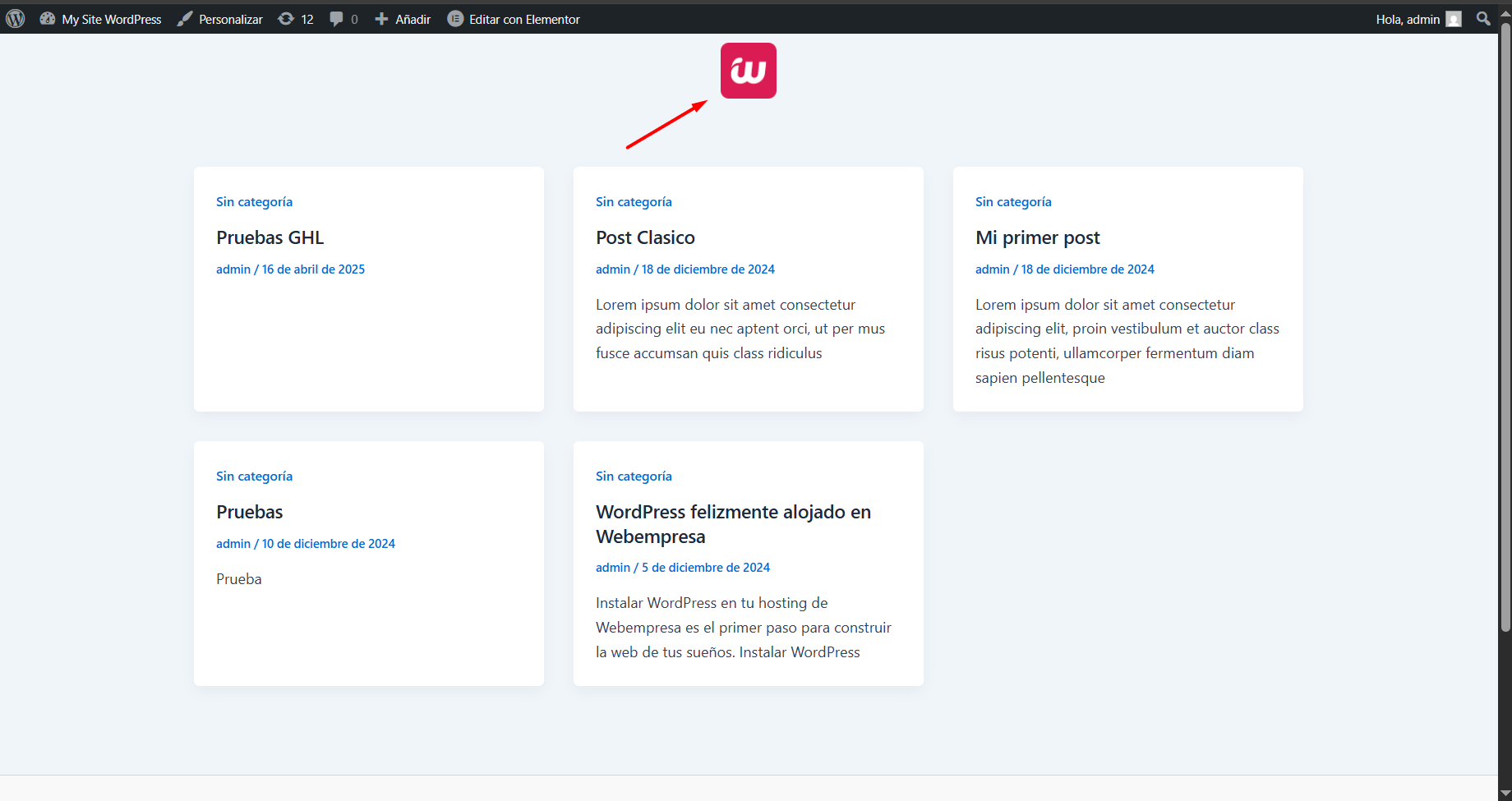This screenshot has width=1512, height=801.
Task: Open the Pruebas post title
Action: (250, 512)
